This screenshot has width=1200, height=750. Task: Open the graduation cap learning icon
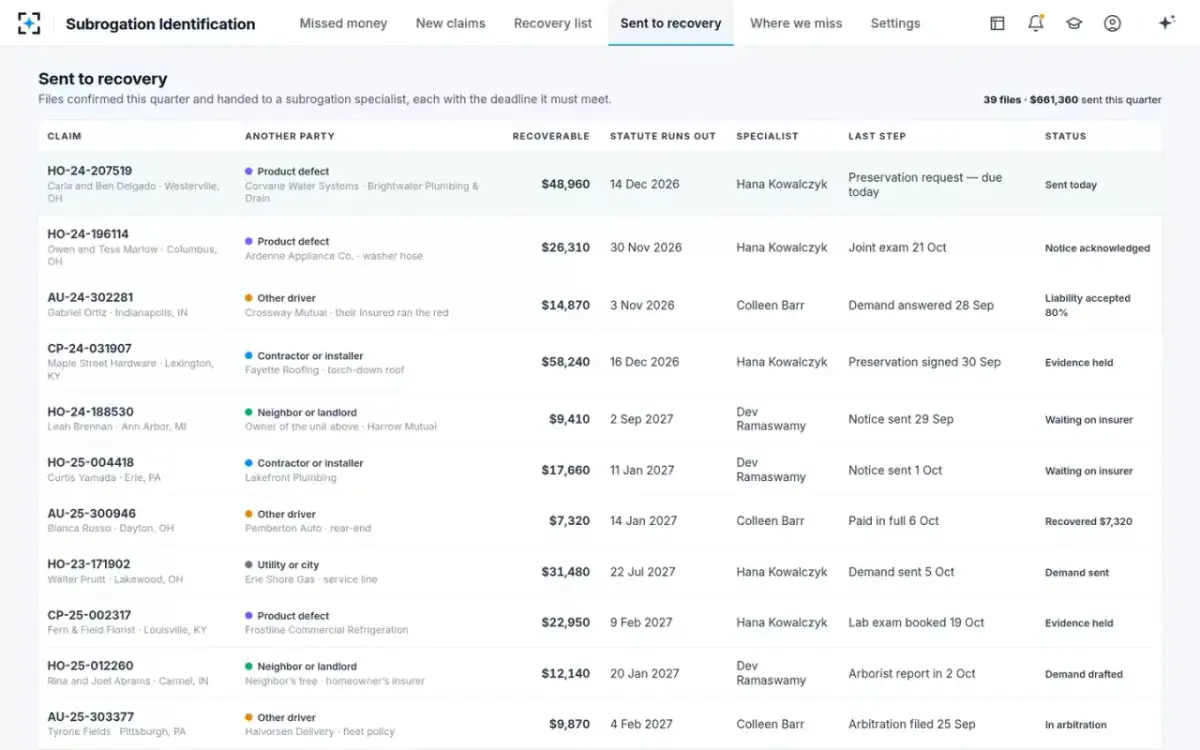(x=1074, y=23)
